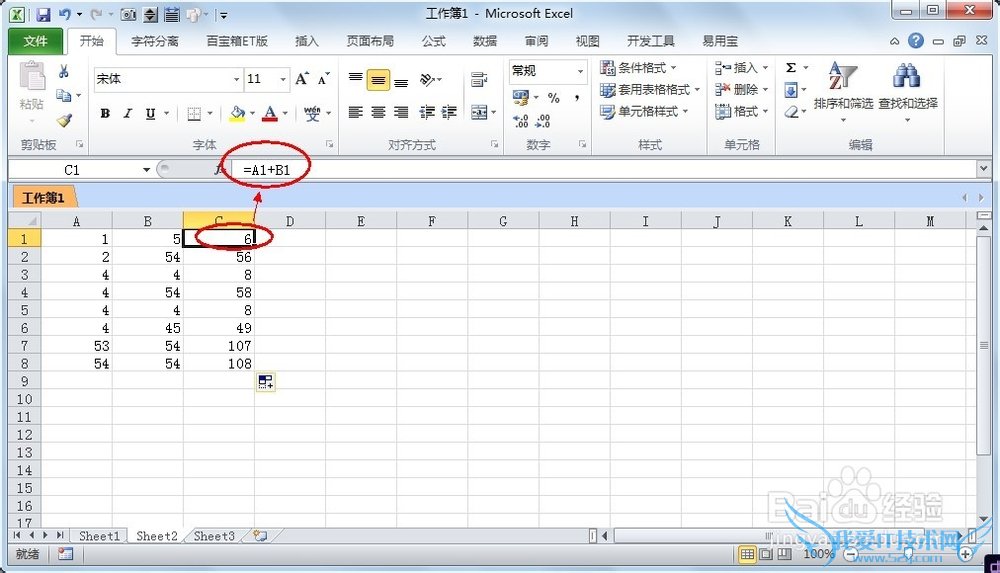Image resolution: width=1000 pixels, height=573 pixels.
Task: Switch to Sheet1 worksheet tab
Action: click(x=99, y=536)
